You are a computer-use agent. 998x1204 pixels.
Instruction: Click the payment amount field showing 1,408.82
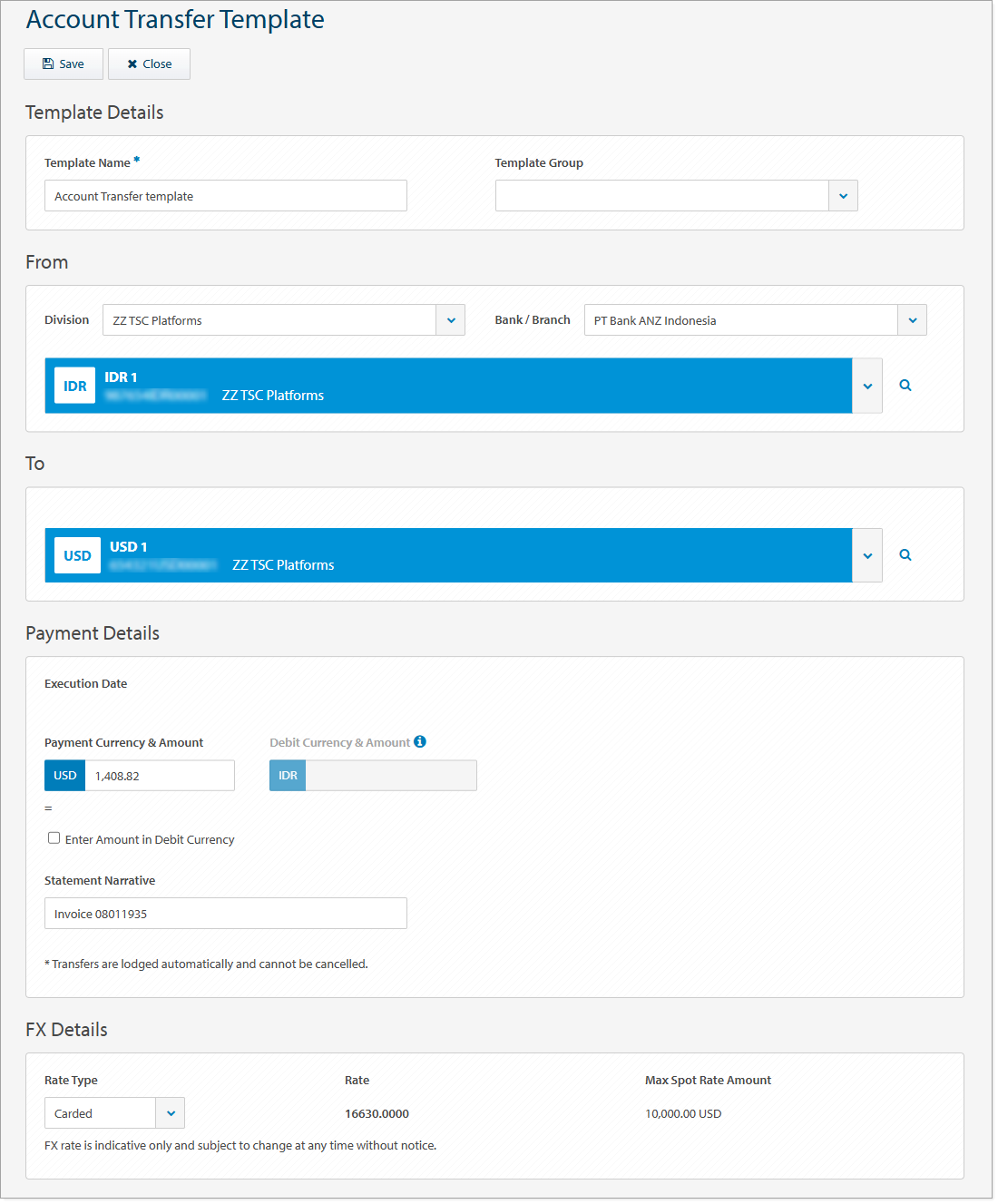tap(160, 775)
